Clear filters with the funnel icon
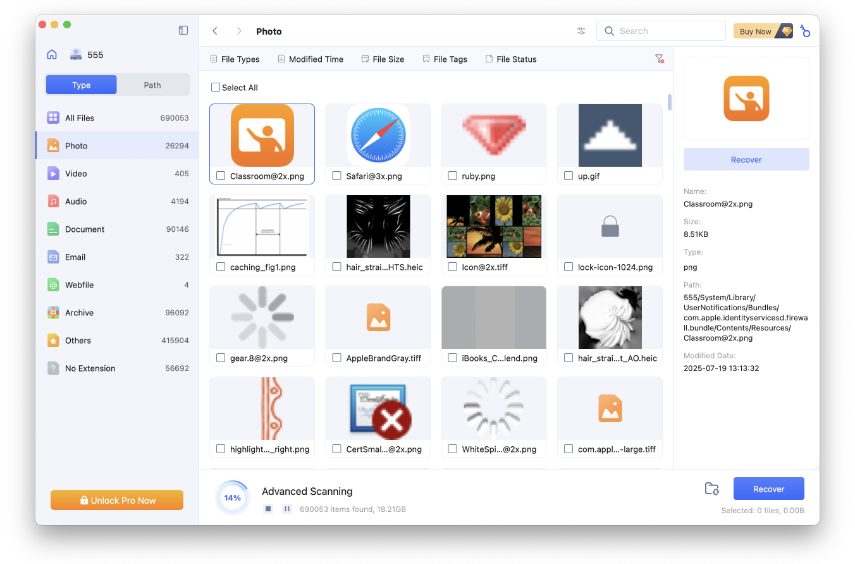This screenshot has height=564, width=855. pos(659,59)
